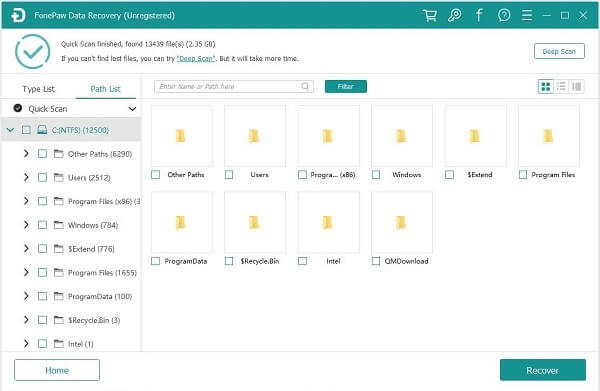The width and height of the screenshot is (600, 391).
Task: Expand Windows (784) node
Action: (26, 225)
